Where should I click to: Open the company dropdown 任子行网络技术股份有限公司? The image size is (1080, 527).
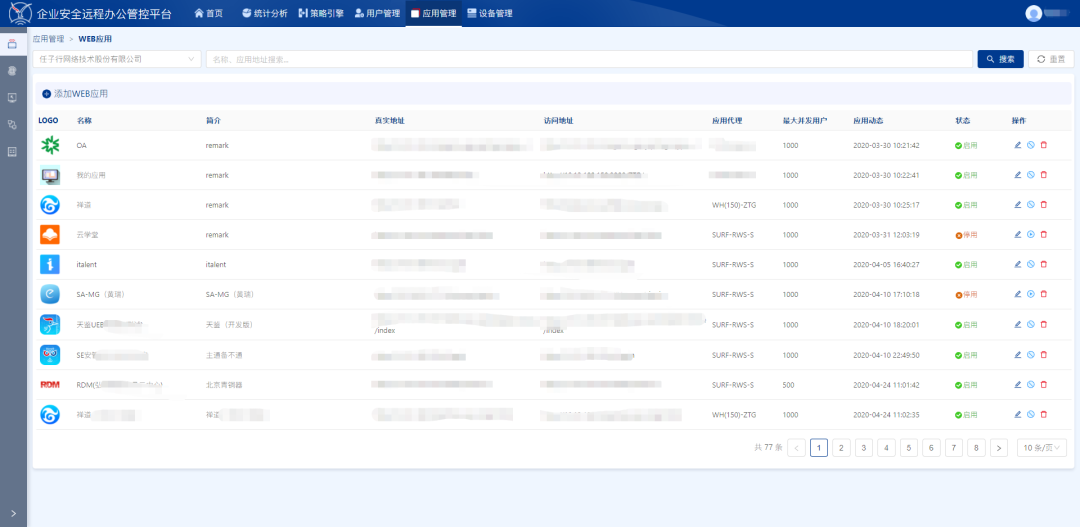click(117, 59)
